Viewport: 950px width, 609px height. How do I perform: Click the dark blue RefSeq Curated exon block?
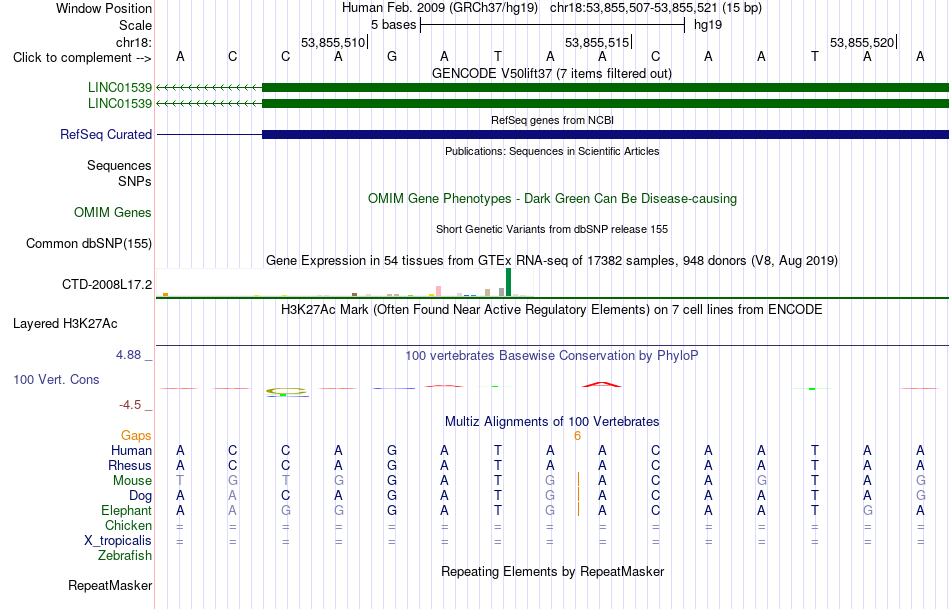tap(605, 135)
